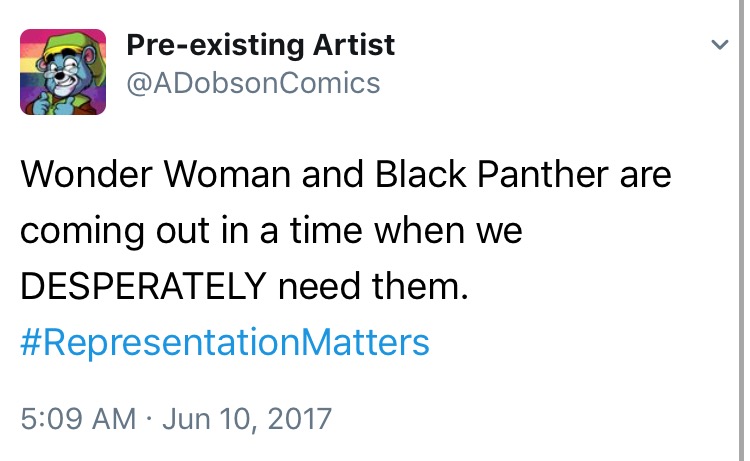Image resolution: width=750 pixels, height=461 pixels.
Task: Open the #RepresentationMatters hashtag
Action: [225, 343]
